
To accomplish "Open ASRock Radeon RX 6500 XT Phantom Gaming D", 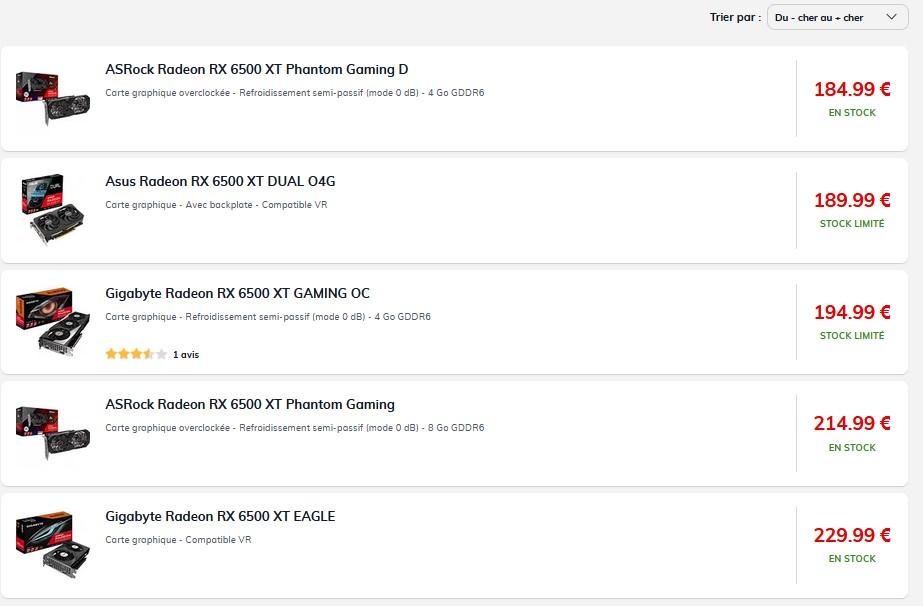I will click(x=256, y=70).
